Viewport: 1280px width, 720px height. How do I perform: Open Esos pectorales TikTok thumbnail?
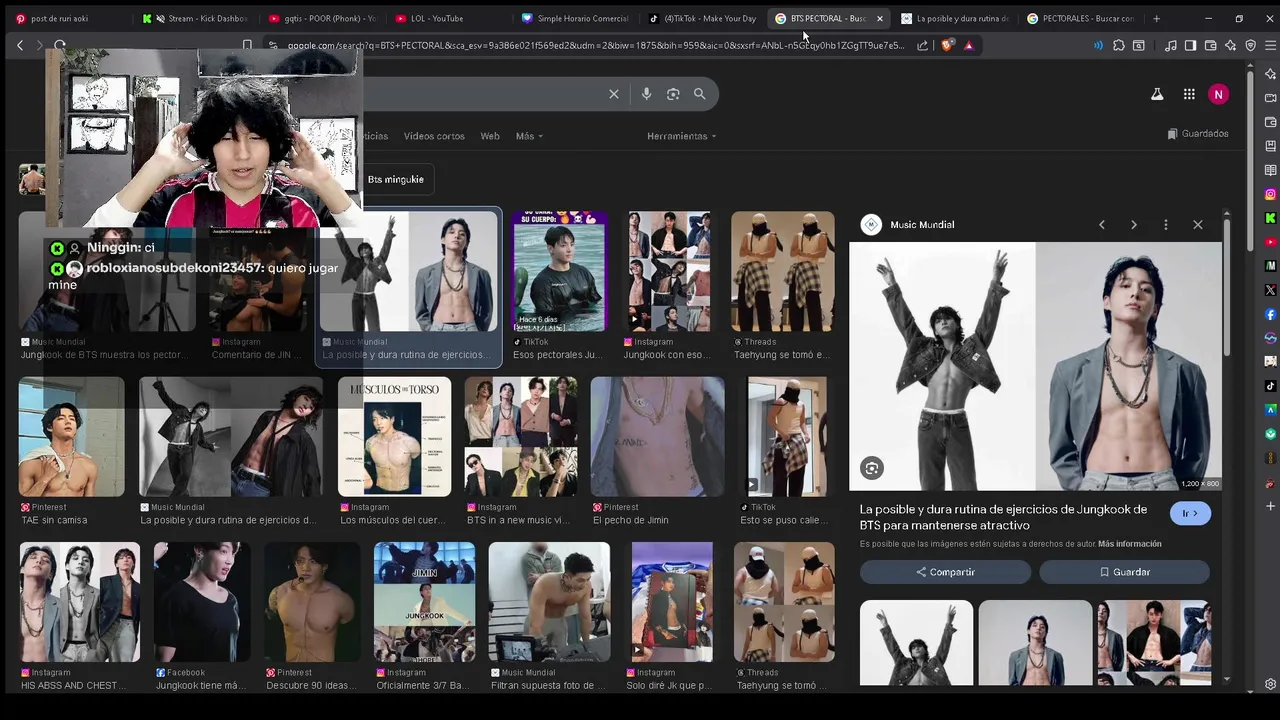559,271
